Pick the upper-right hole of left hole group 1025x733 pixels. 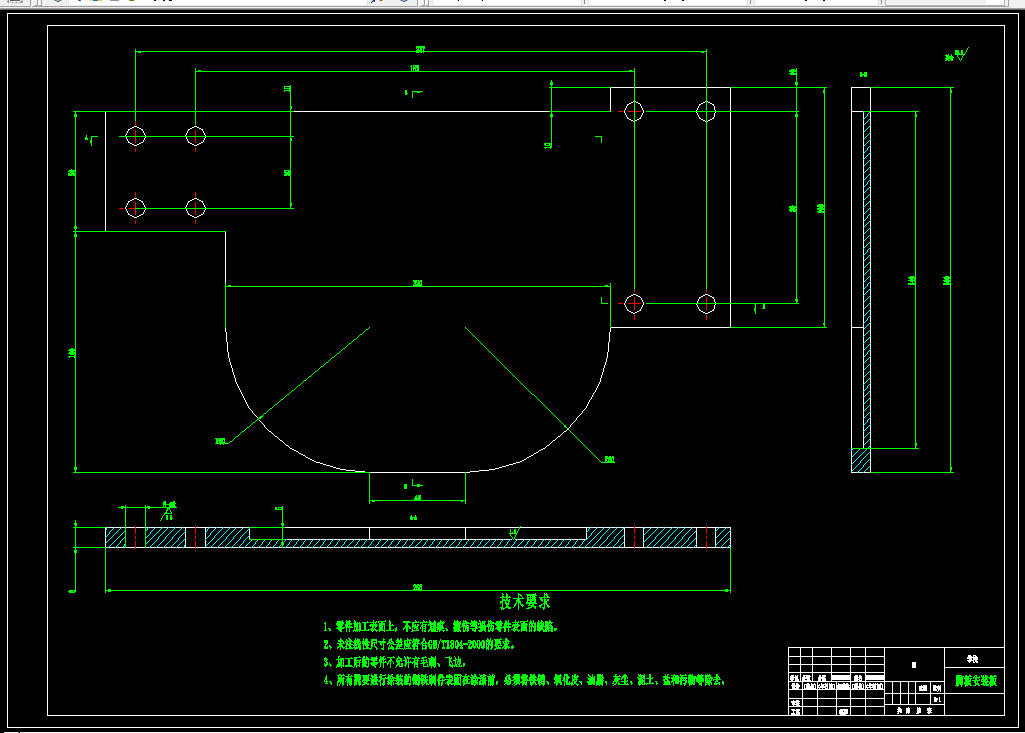[x=195, y=136]
